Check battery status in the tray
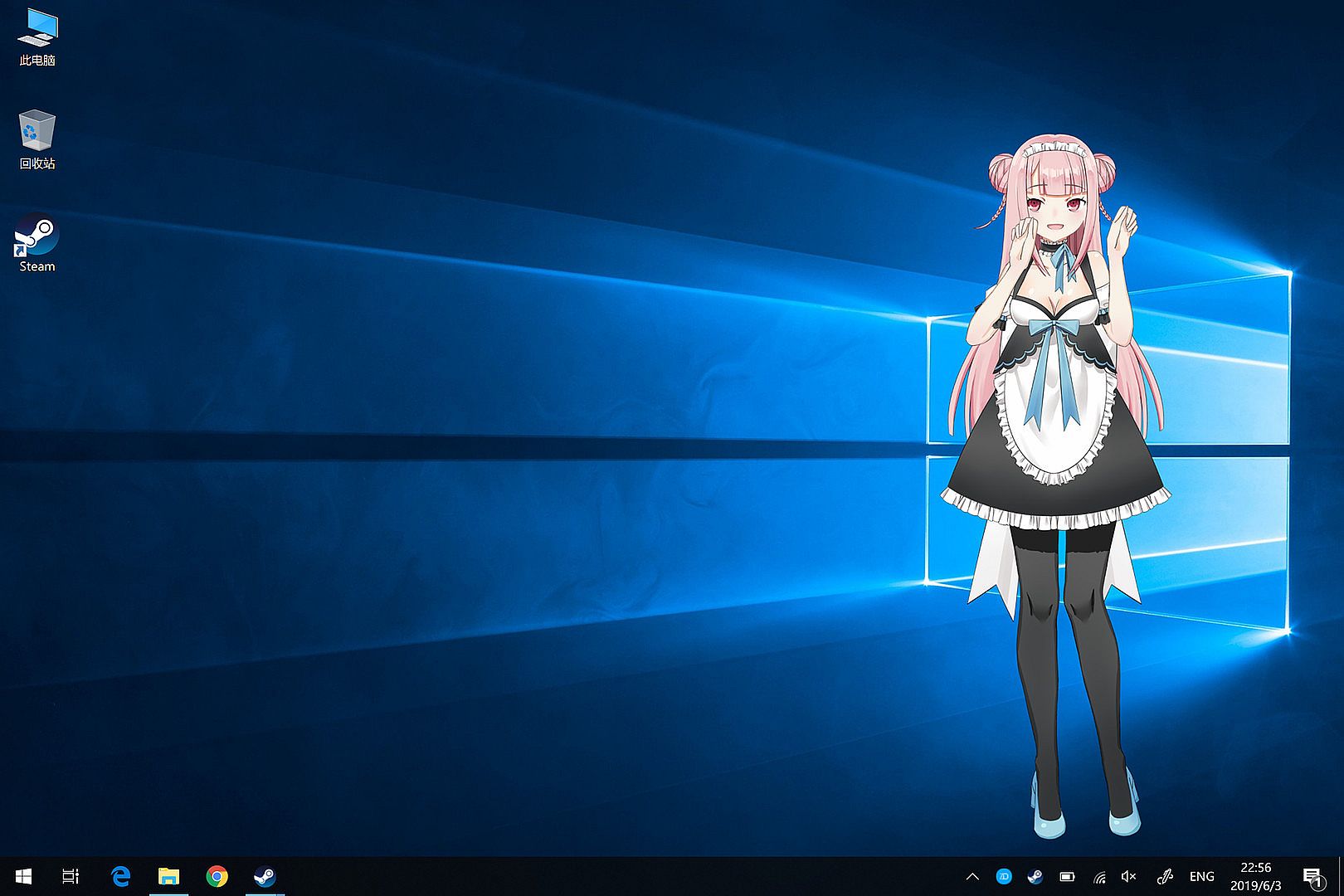 click(x=1067, y=876)
